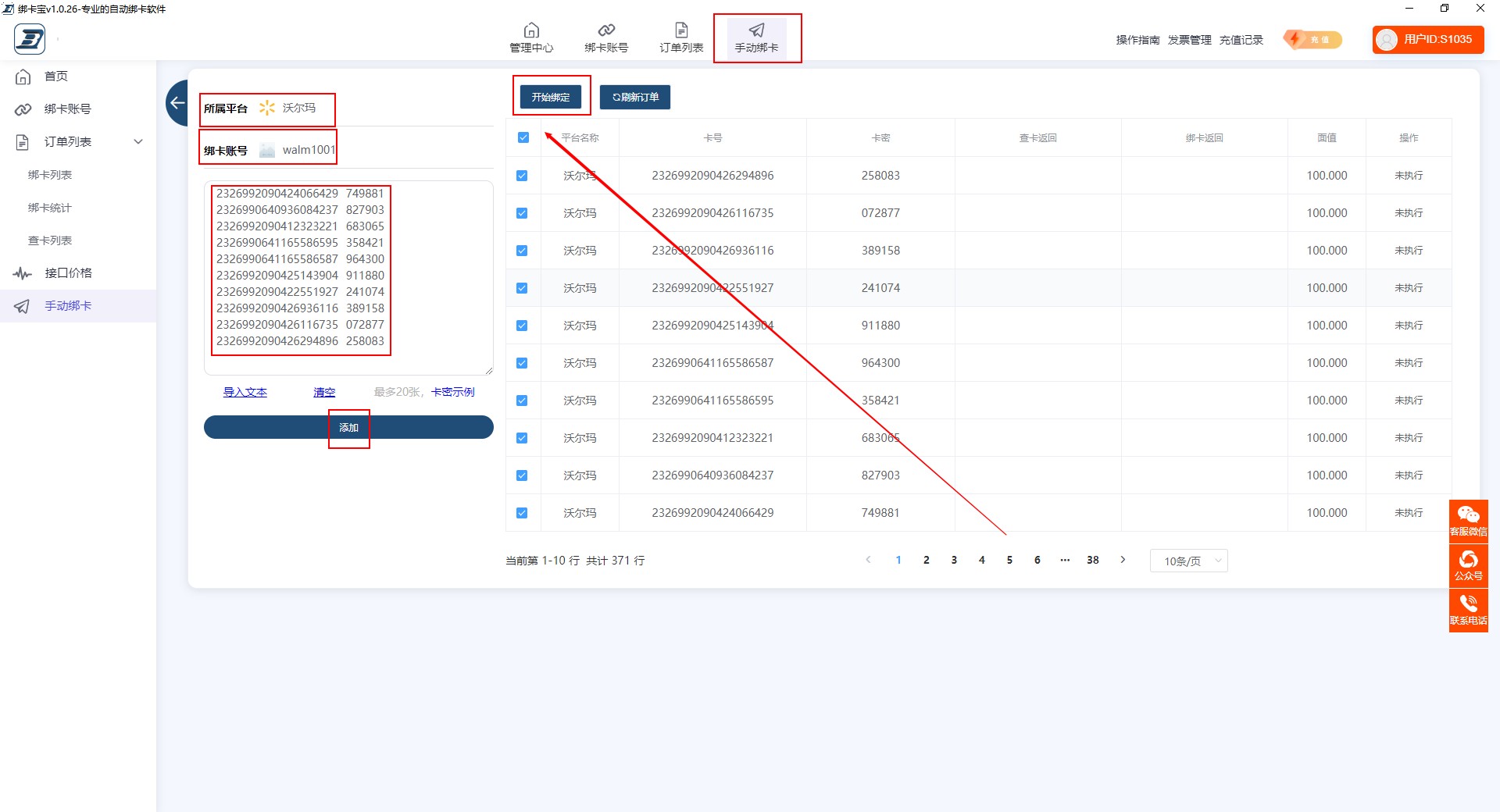Viewport: 1500px width, 812px height.
Task: Expand the 订单列表 sidebar chevron
Action: 138,142
